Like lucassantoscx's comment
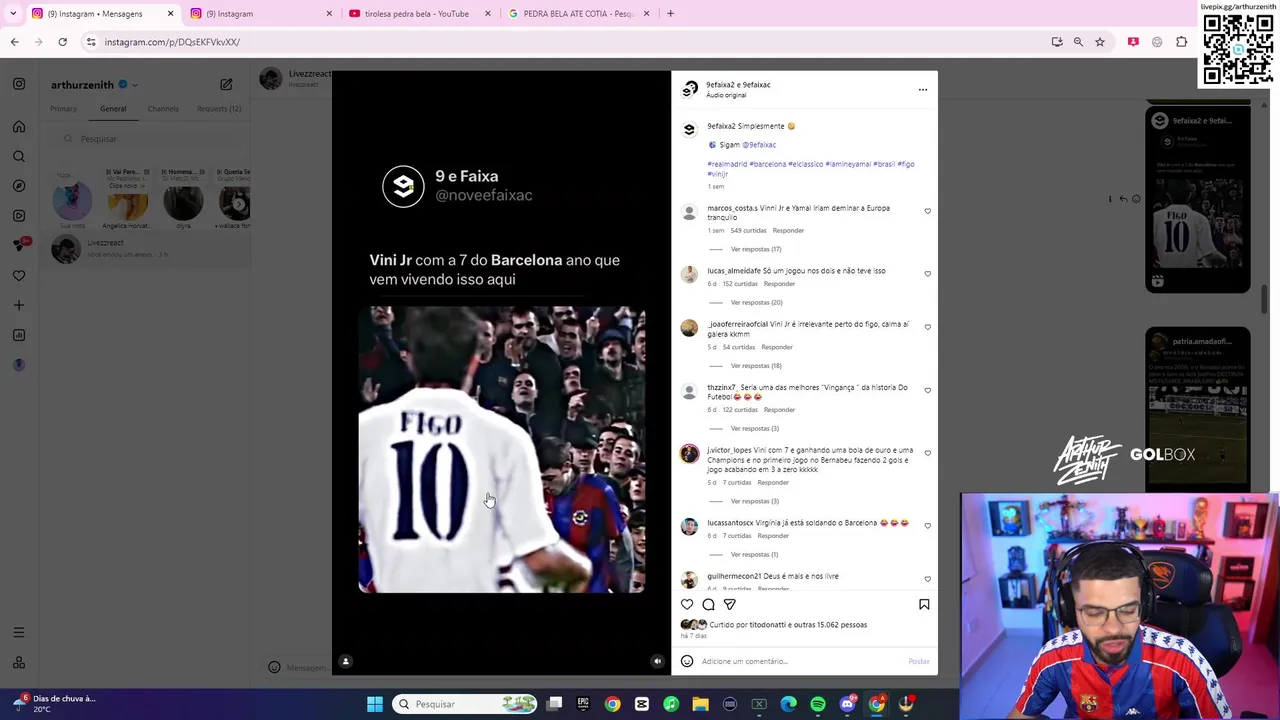The width and height of the screenshot is (1280, 720). pos(927,525)
